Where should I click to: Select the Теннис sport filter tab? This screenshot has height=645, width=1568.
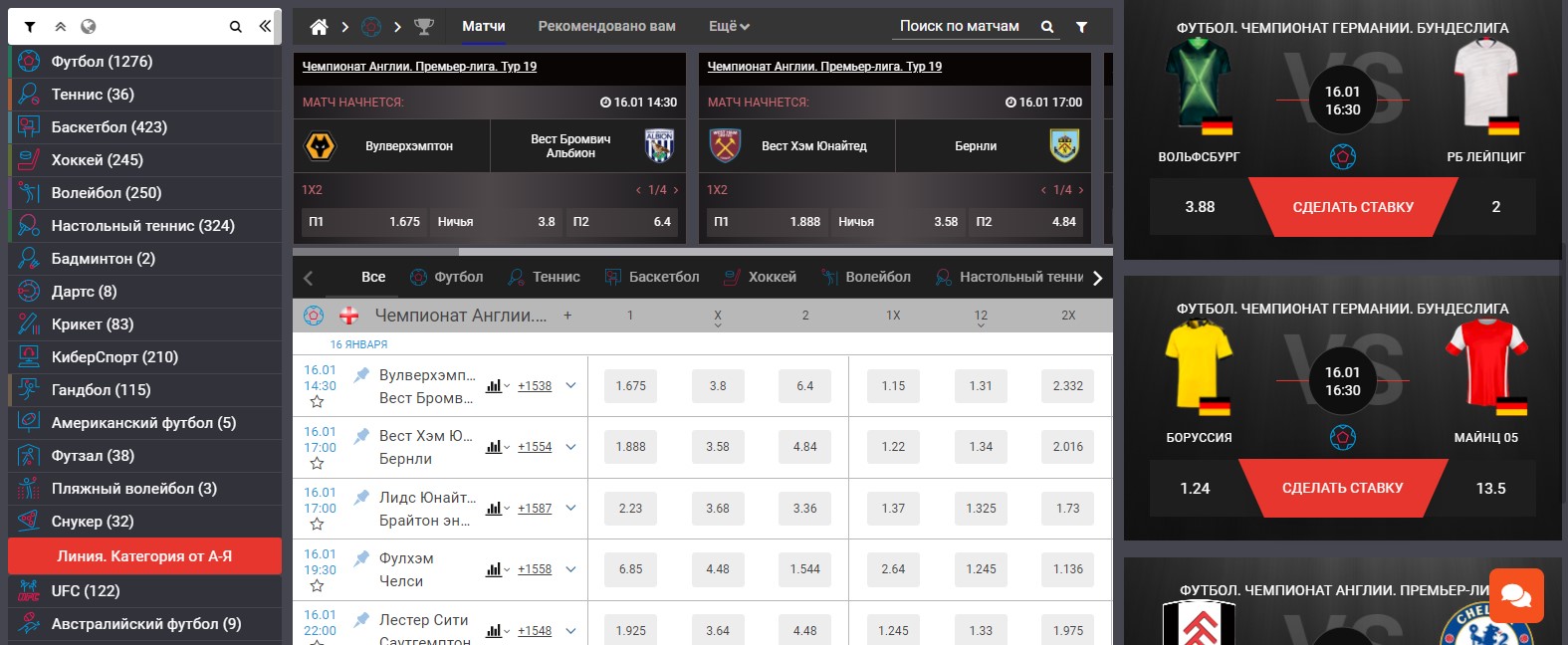(544, 277)
